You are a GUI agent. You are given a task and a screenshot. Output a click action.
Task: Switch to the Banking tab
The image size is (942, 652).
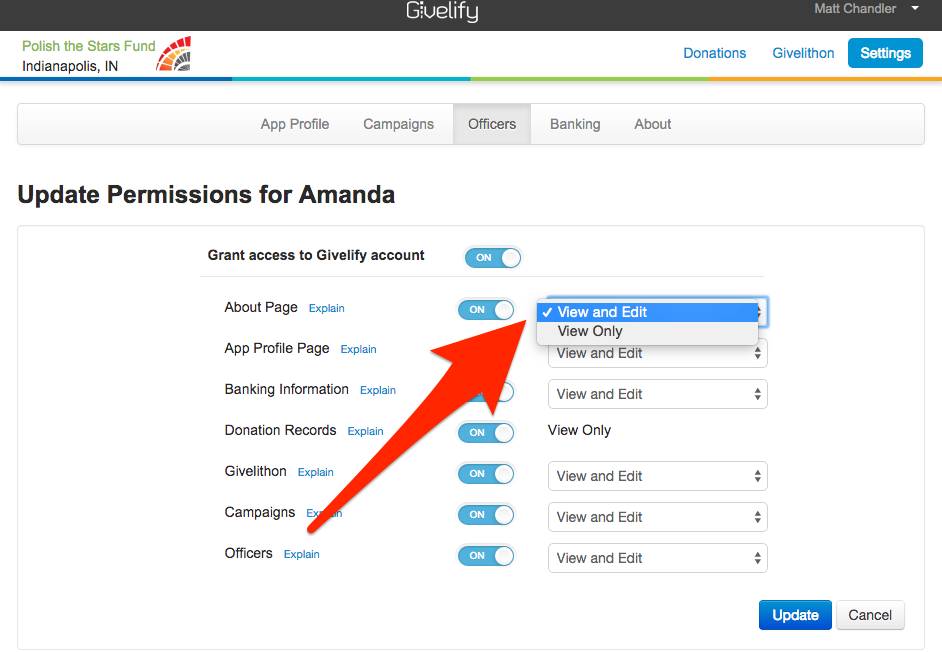point(575,124)
